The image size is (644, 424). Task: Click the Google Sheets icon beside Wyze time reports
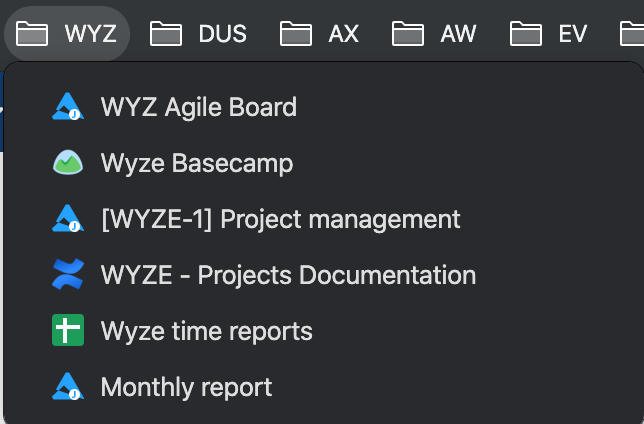[68, 330]
